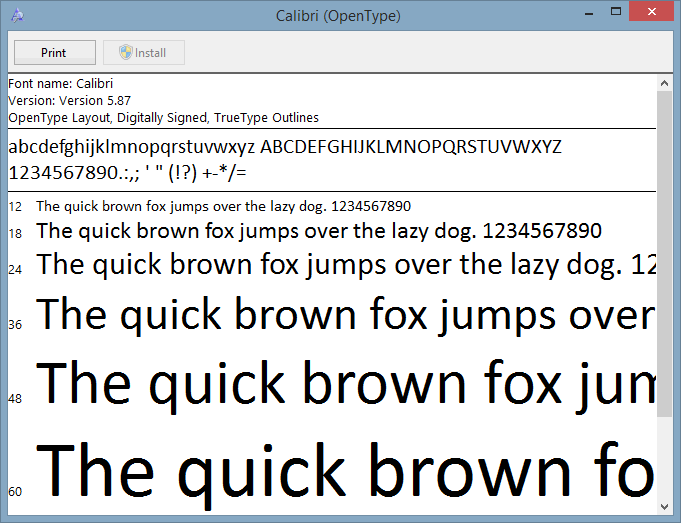
Task: Click the scrollbar down arrow
Action: tap(664, 507)
